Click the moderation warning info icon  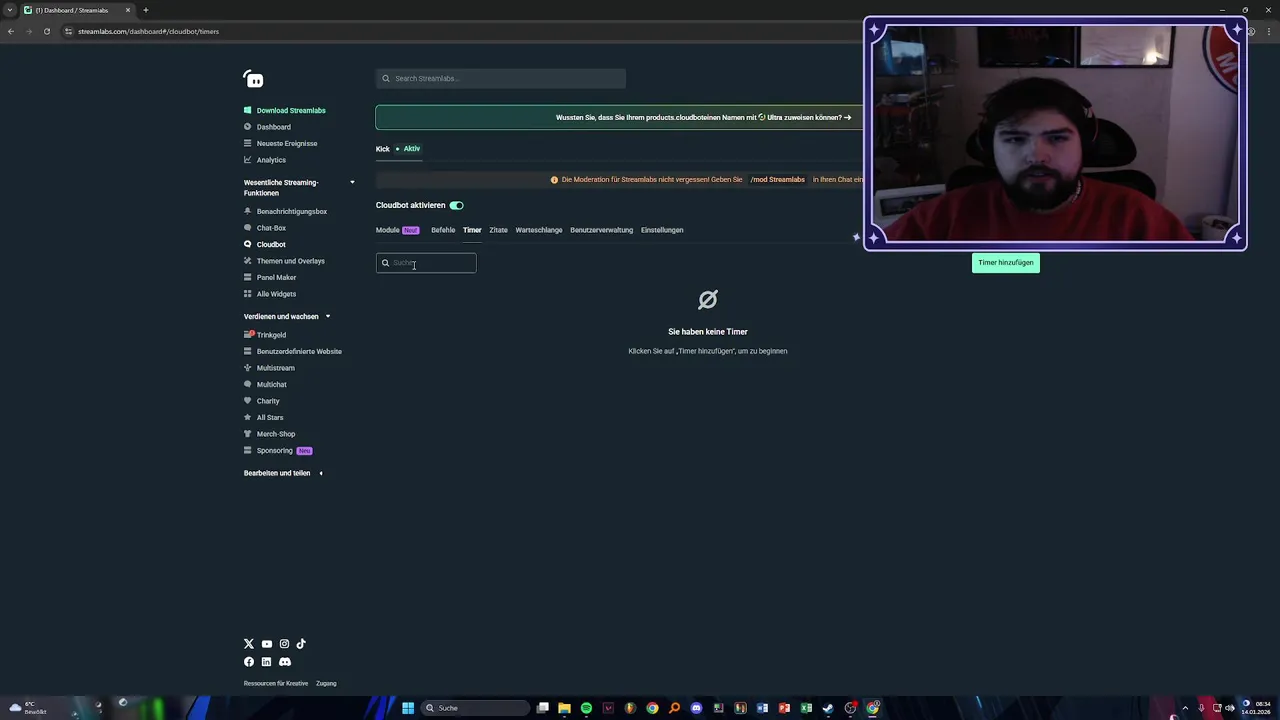(x=554, y=180)
